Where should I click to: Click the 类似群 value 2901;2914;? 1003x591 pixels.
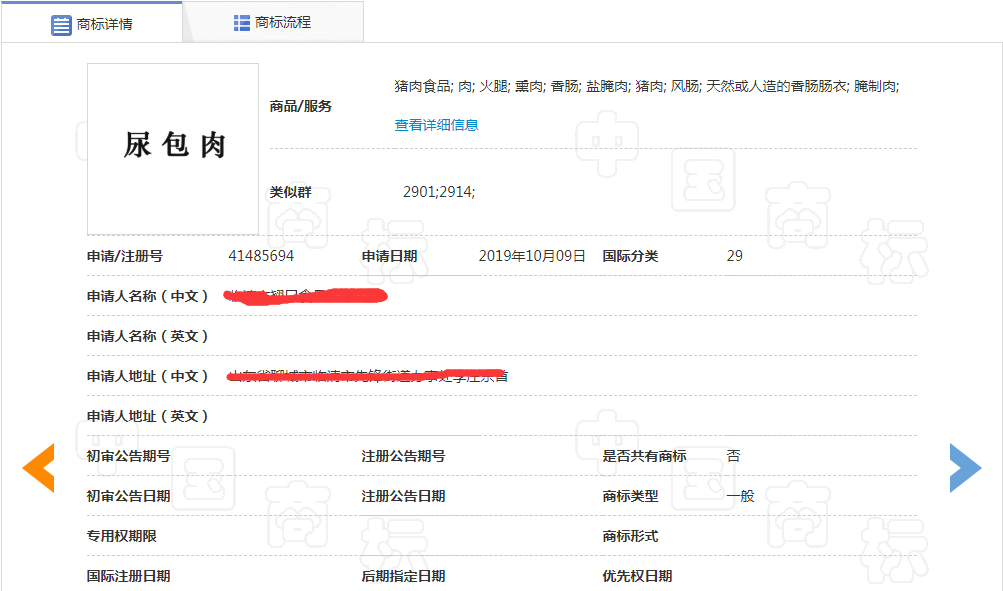[439, 192]
